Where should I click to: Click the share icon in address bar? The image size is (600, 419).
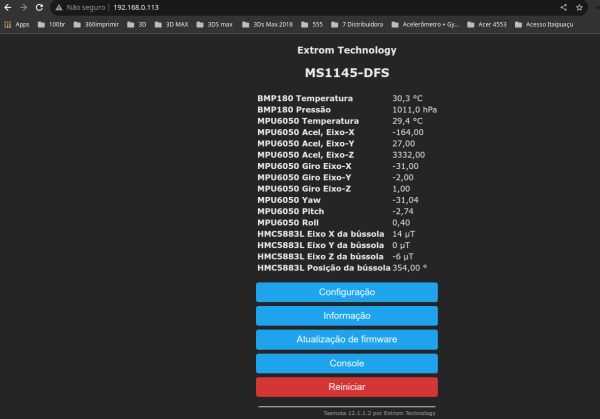tap(564, 7)
